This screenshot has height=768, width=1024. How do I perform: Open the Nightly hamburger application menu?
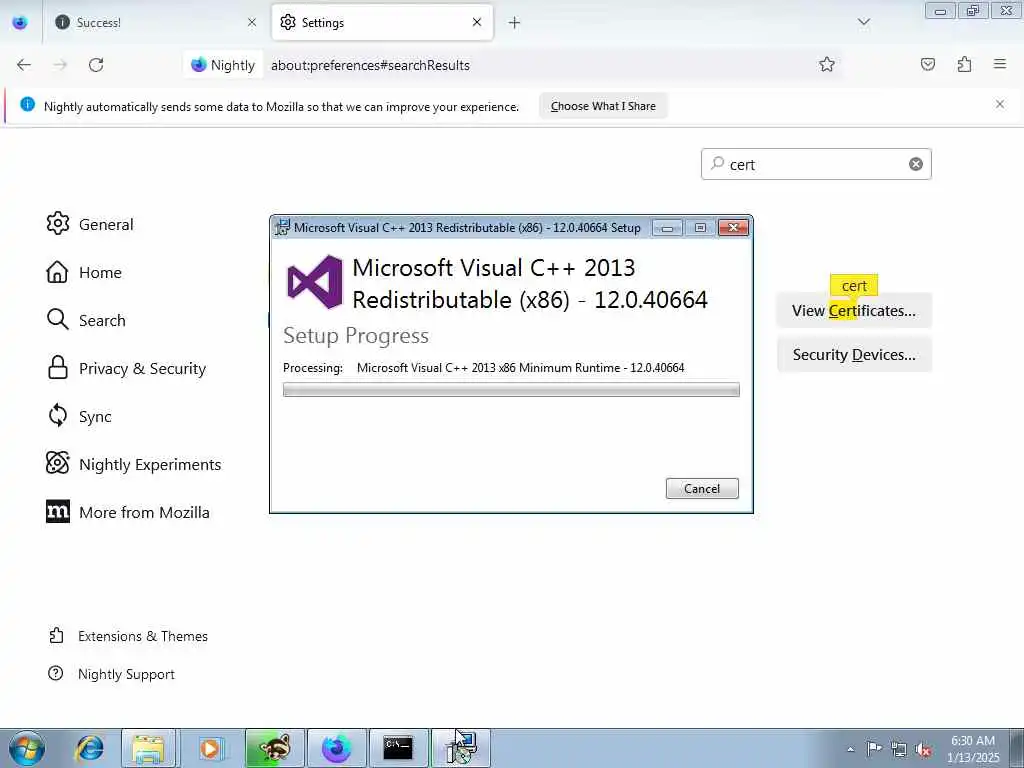pyautogui.click(x=1000, y=64)
